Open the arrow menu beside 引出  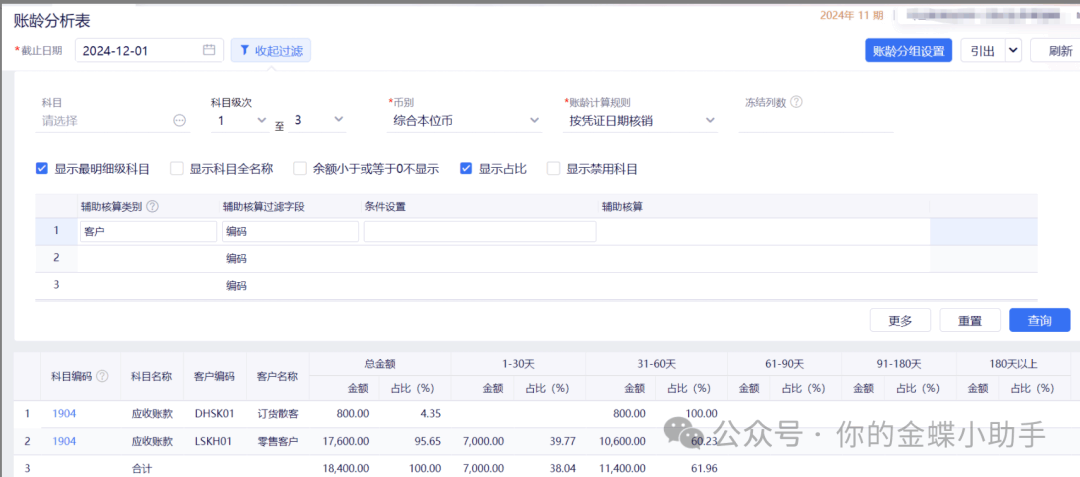point(1013,50)
